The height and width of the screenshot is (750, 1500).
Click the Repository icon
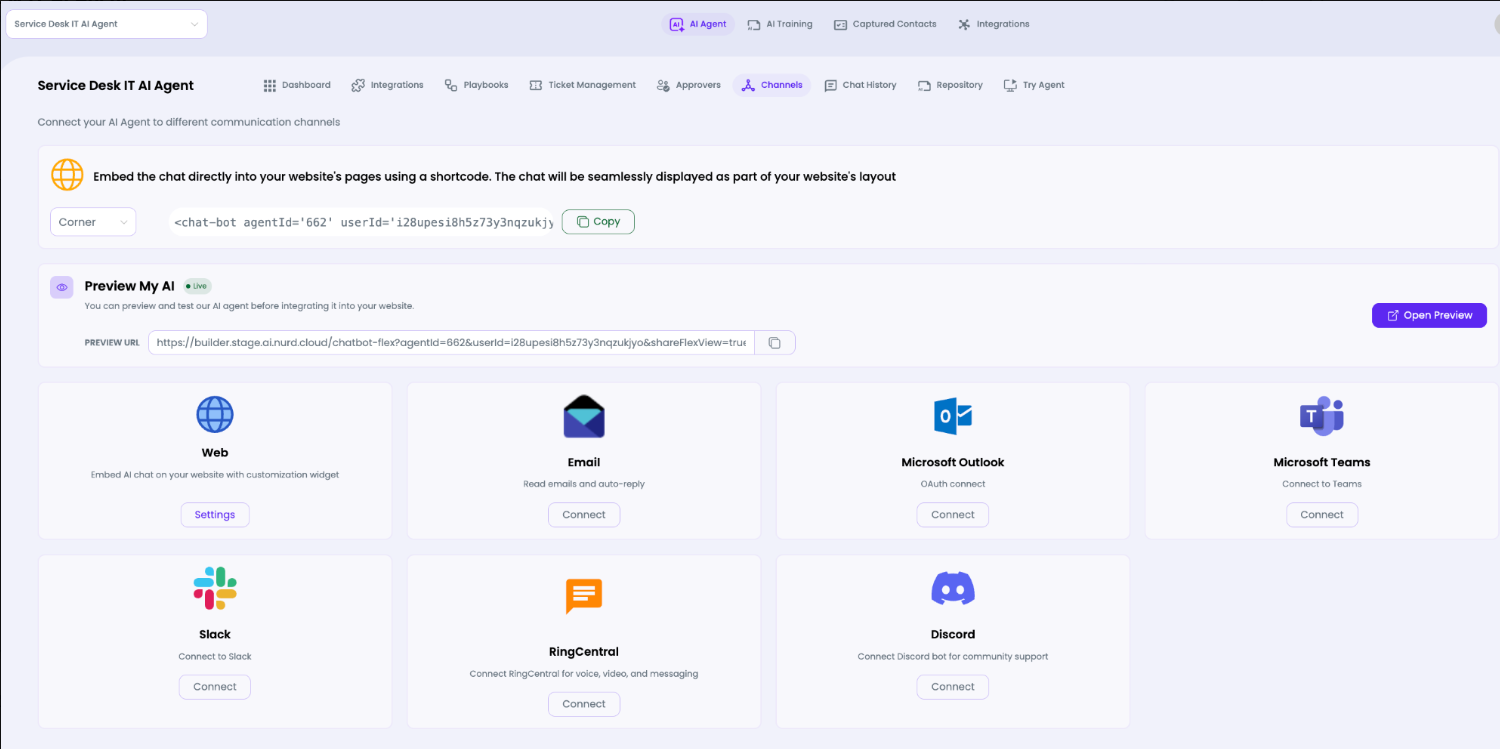tap(924, 85)
